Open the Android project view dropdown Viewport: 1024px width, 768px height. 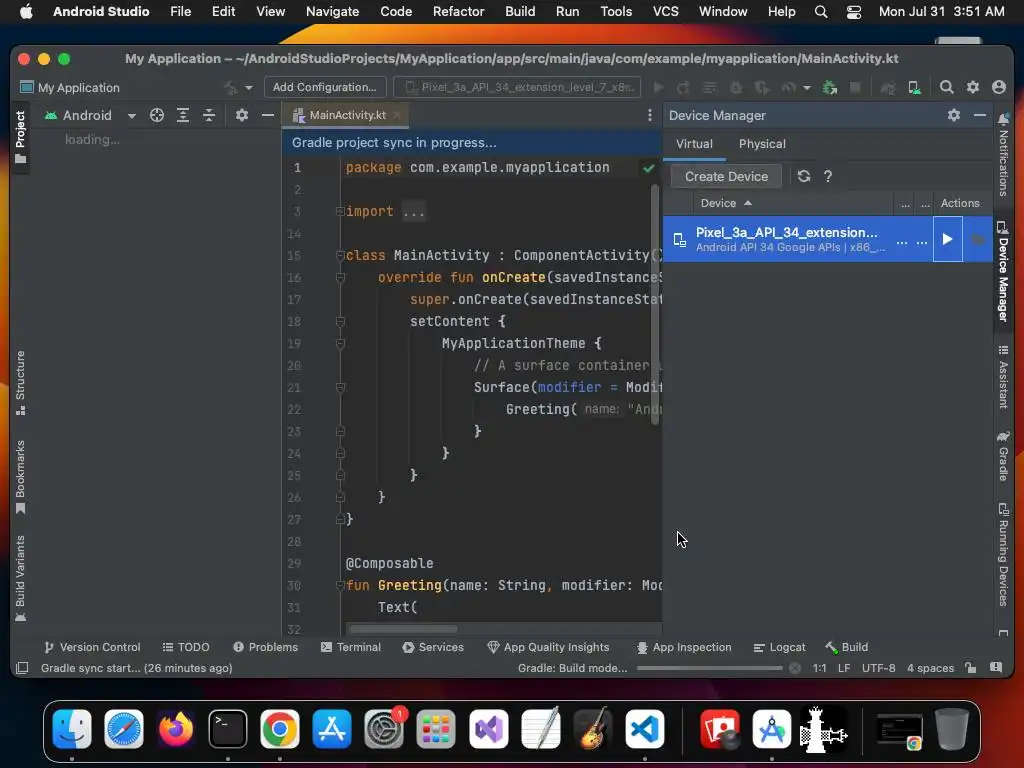(x=89, y=115)
